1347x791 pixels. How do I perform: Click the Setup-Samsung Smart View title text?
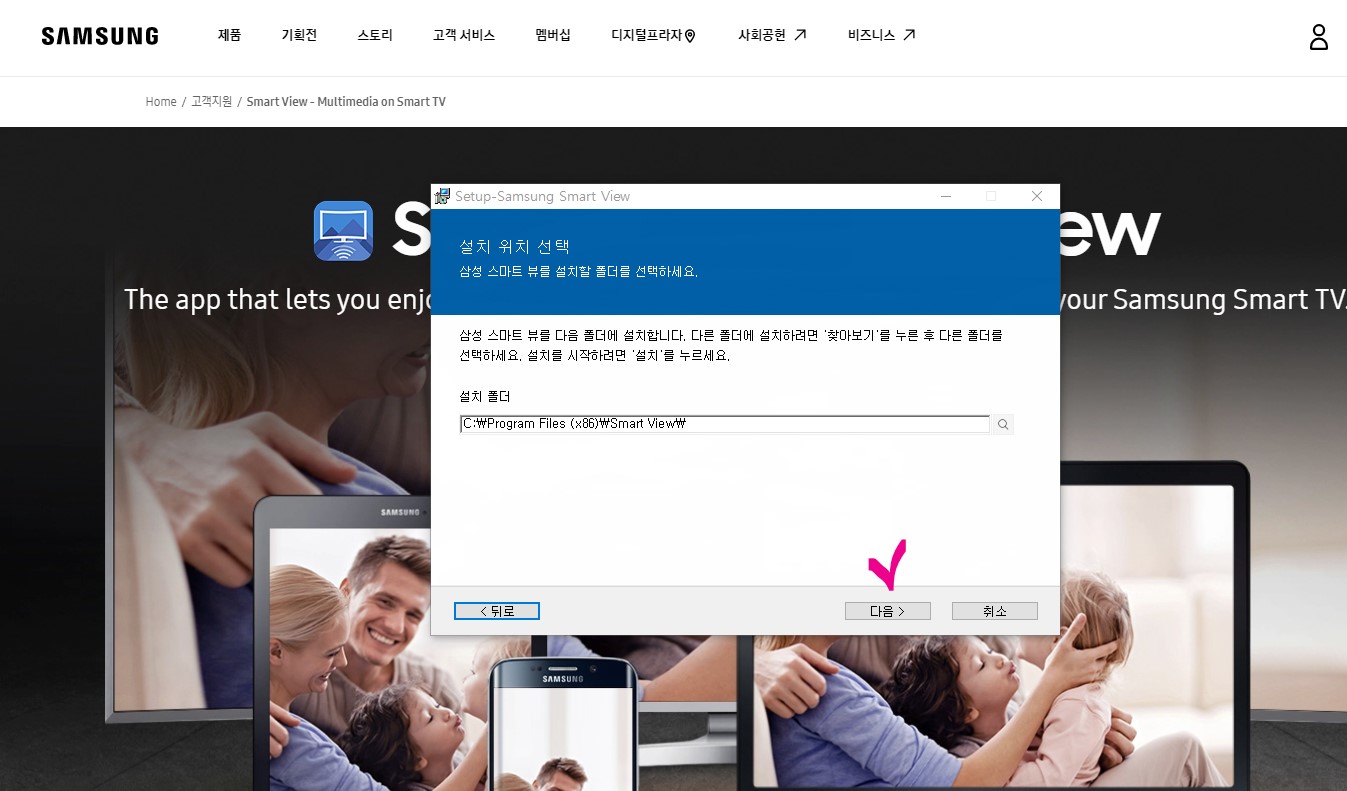(x=542, y=196)
